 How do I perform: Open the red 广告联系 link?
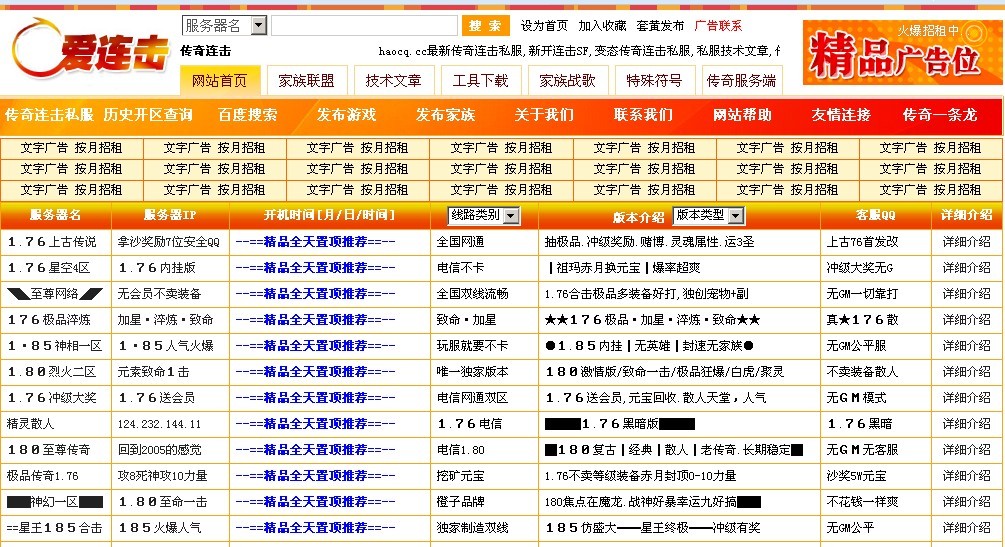coord(718,26)
